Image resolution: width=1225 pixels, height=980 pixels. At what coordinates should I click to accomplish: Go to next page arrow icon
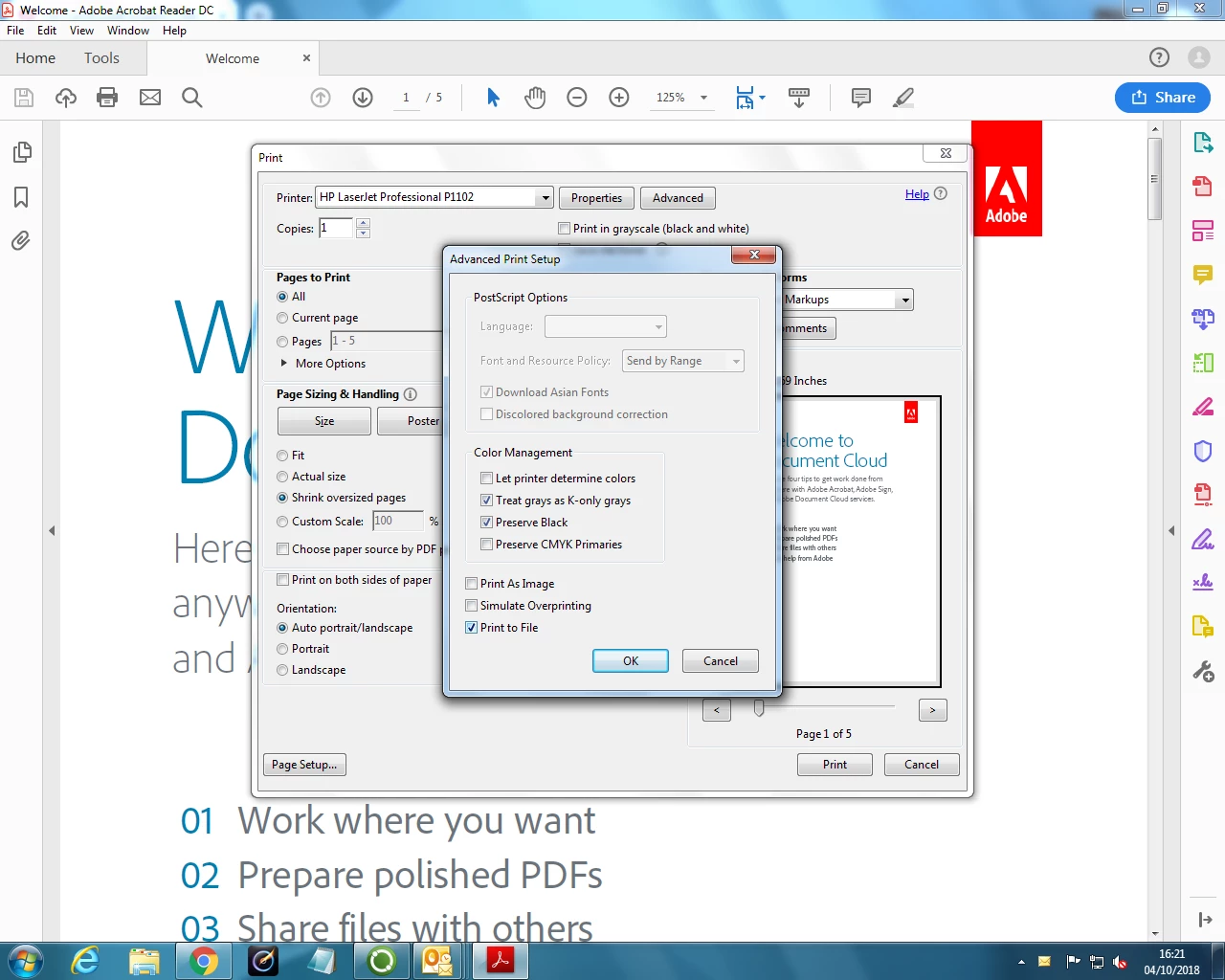pos(363,98)
